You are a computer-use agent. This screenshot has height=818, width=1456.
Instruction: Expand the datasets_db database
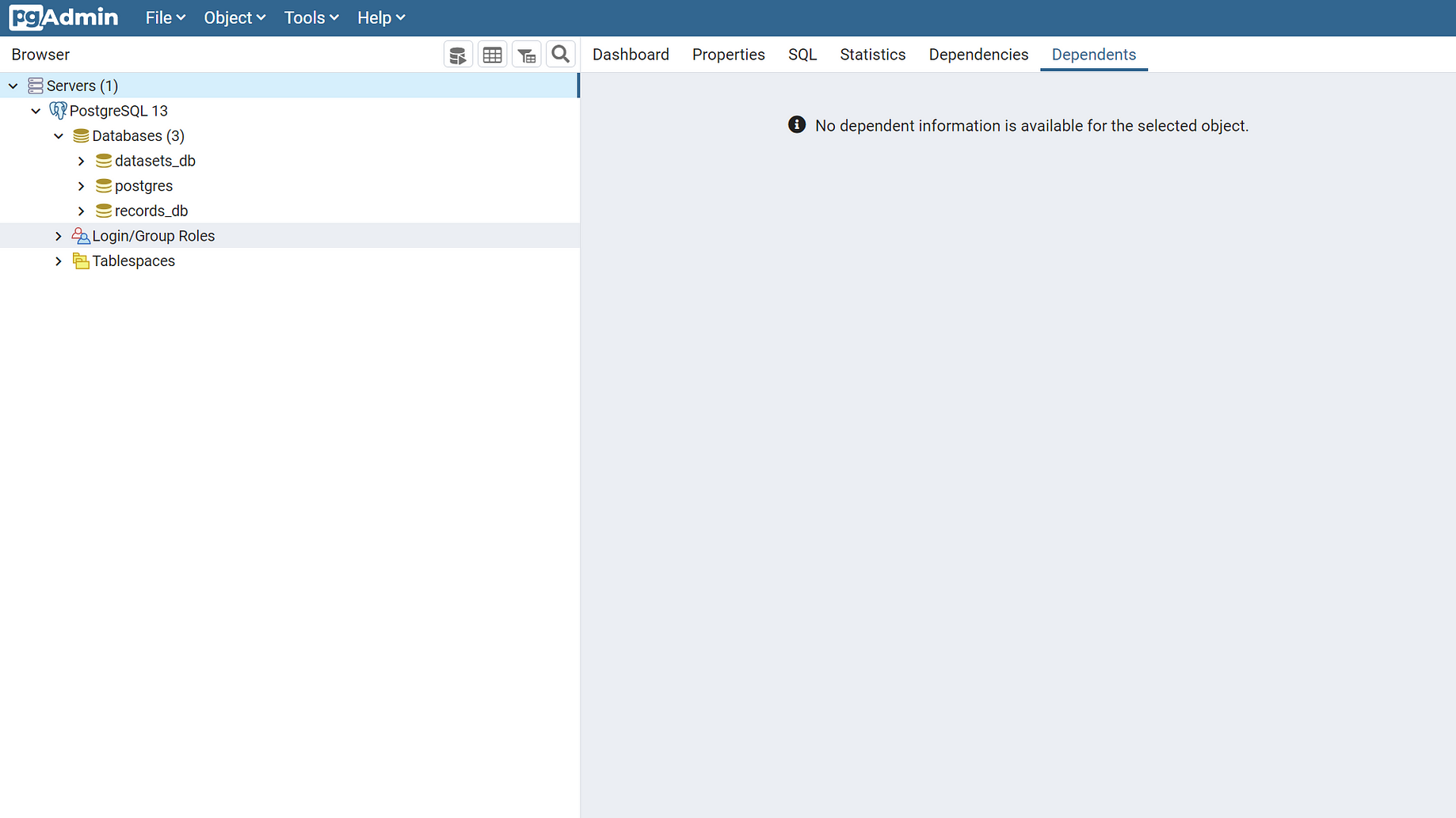coord(81,161)
